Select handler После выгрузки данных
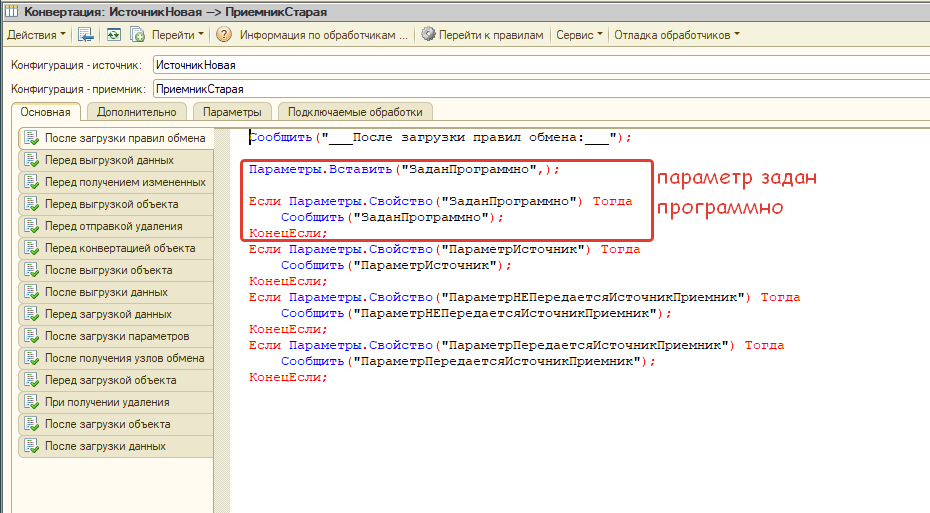930x513 pixels. tap(116, 292)
